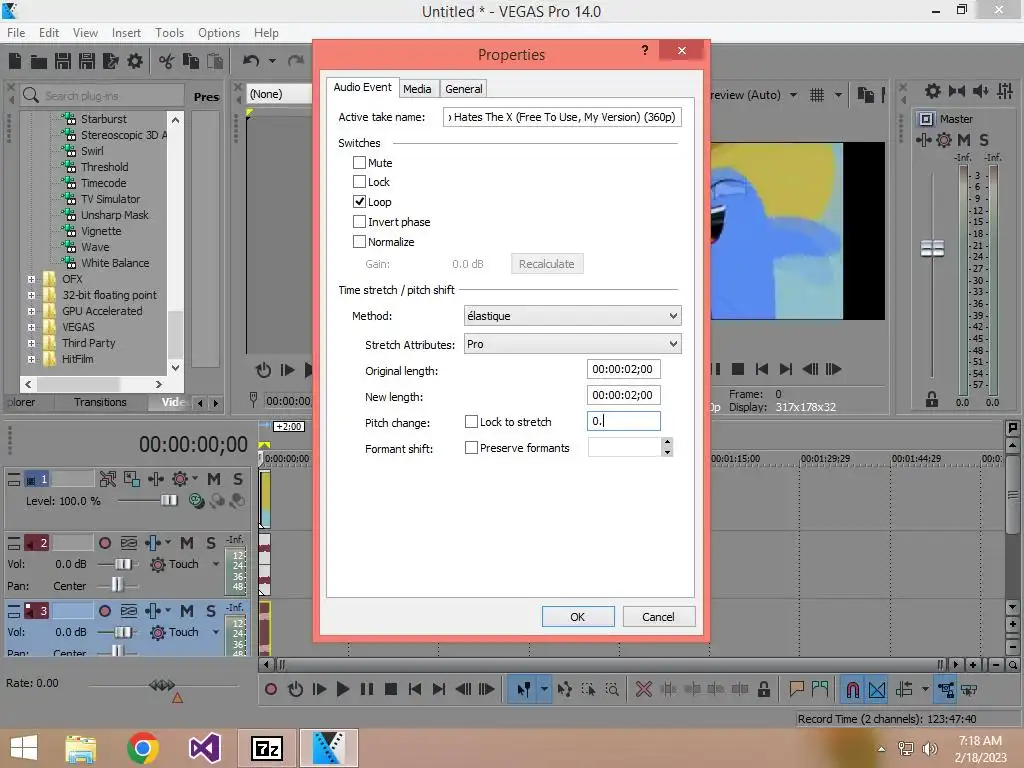Select the Zoom edit tool magnifier
This screenshot has width=1024, height=768.
612,689
